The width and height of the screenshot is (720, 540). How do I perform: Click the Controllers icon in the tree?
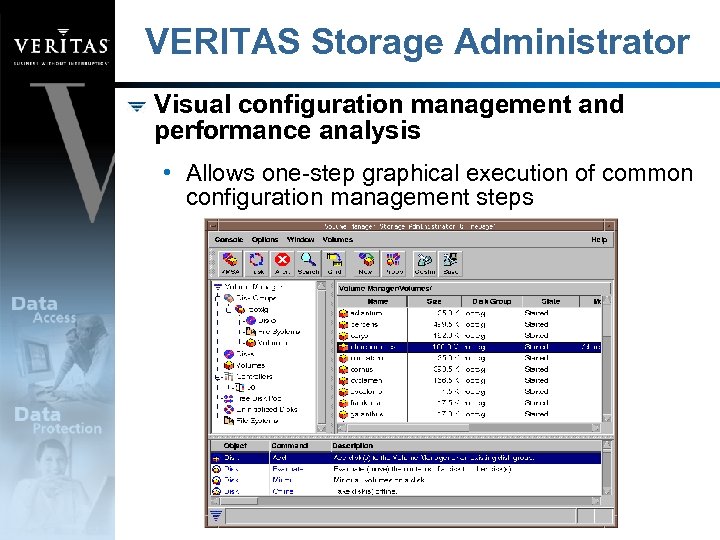tap(228, 377)
